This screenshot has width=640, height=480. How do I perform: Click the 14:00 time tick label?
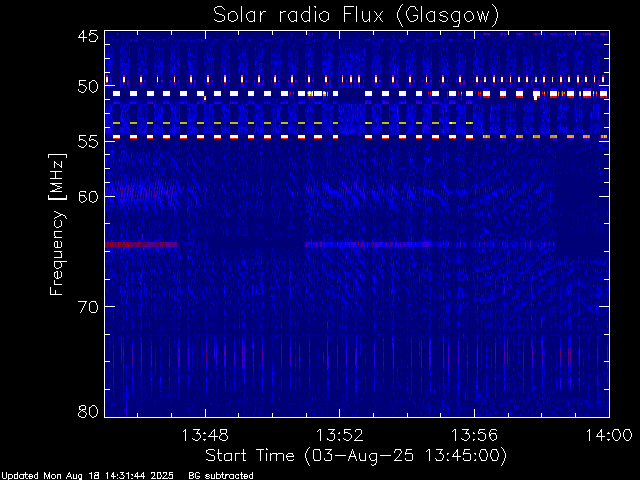609,435
